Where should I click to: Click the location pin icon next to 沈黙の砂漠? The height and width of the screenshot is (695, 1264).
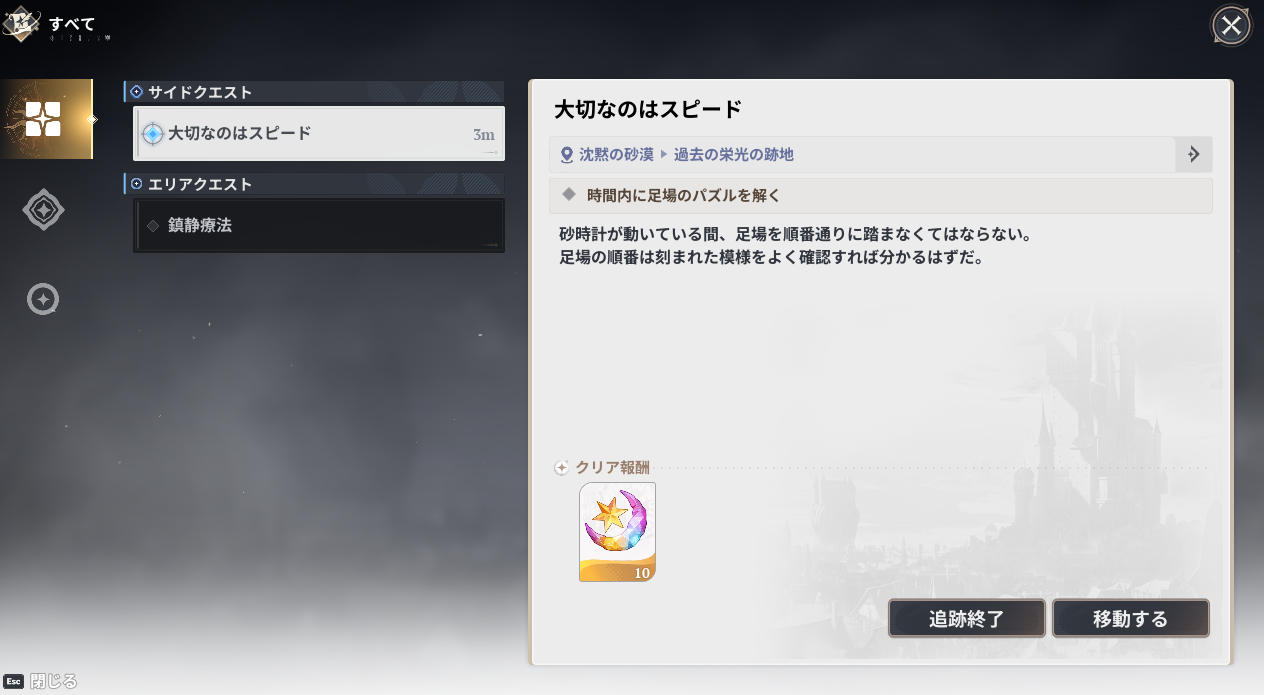567,155
